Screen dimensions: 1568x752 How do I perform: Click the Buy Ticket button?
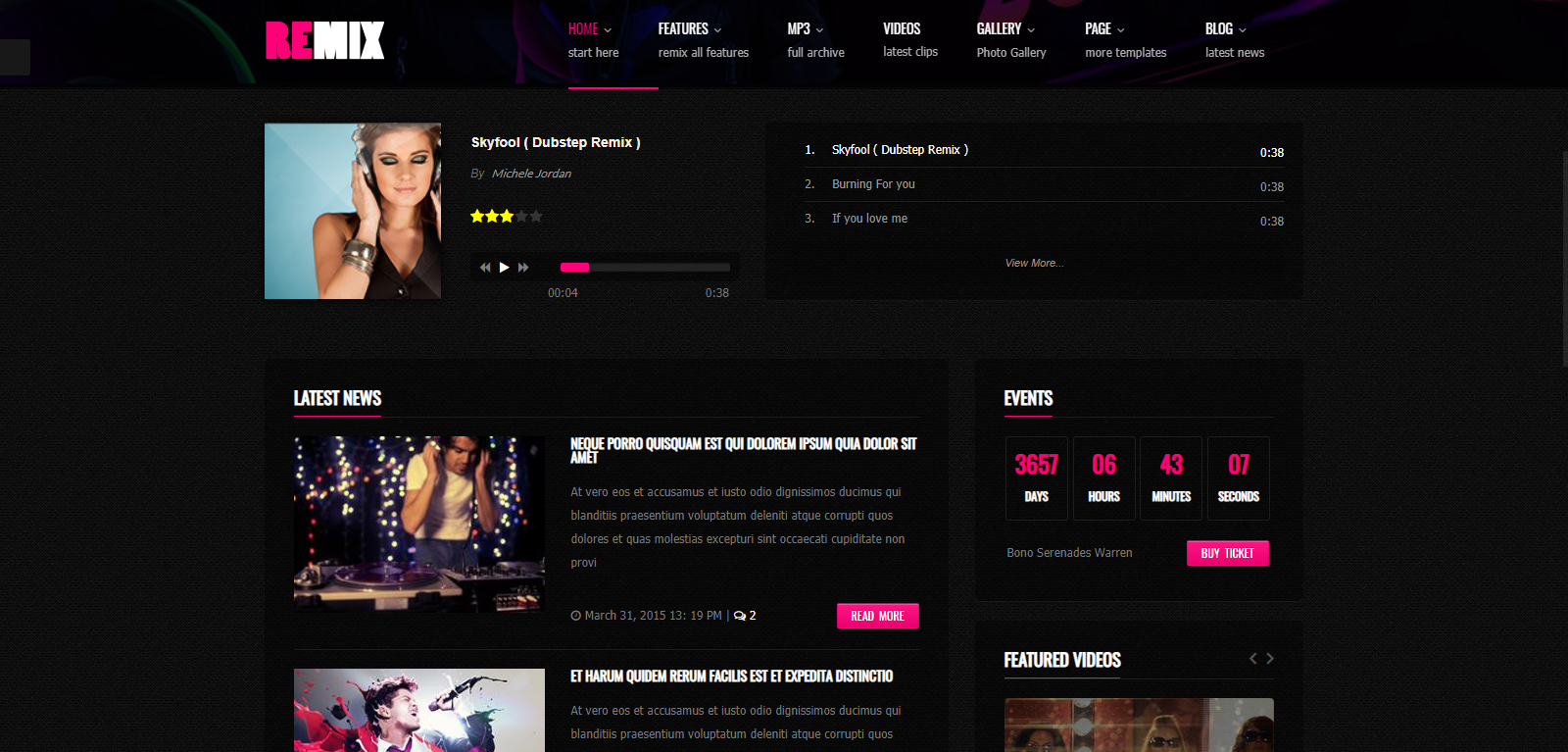[1227, 553]
